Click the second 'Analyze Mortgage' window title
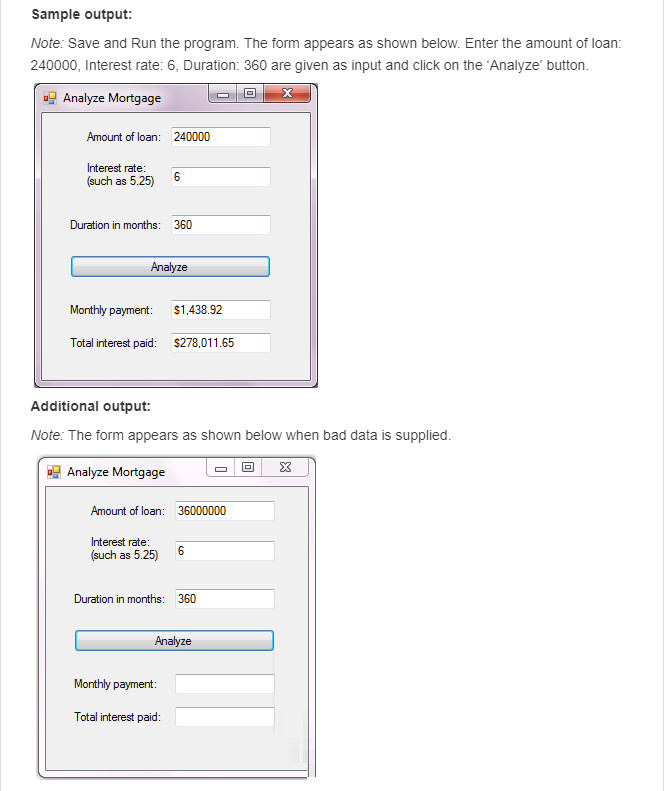This screenshot has width=670, height=791. (116, 472)
